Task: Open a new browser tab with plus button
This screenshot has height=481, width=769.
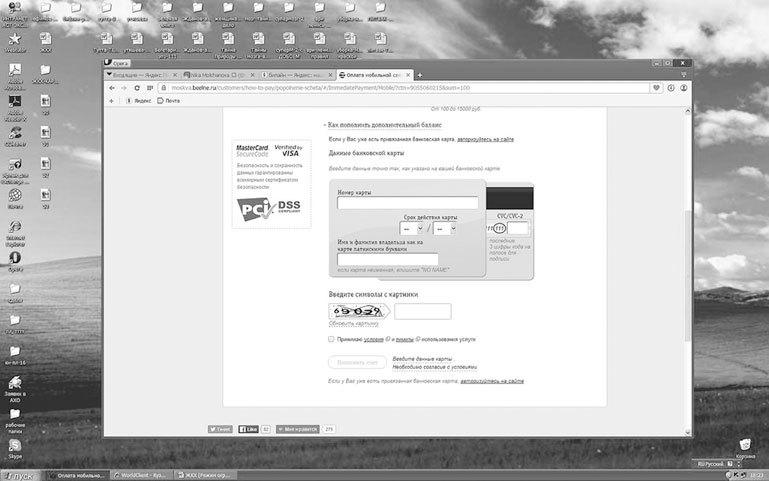Action: tap(419, 75)
